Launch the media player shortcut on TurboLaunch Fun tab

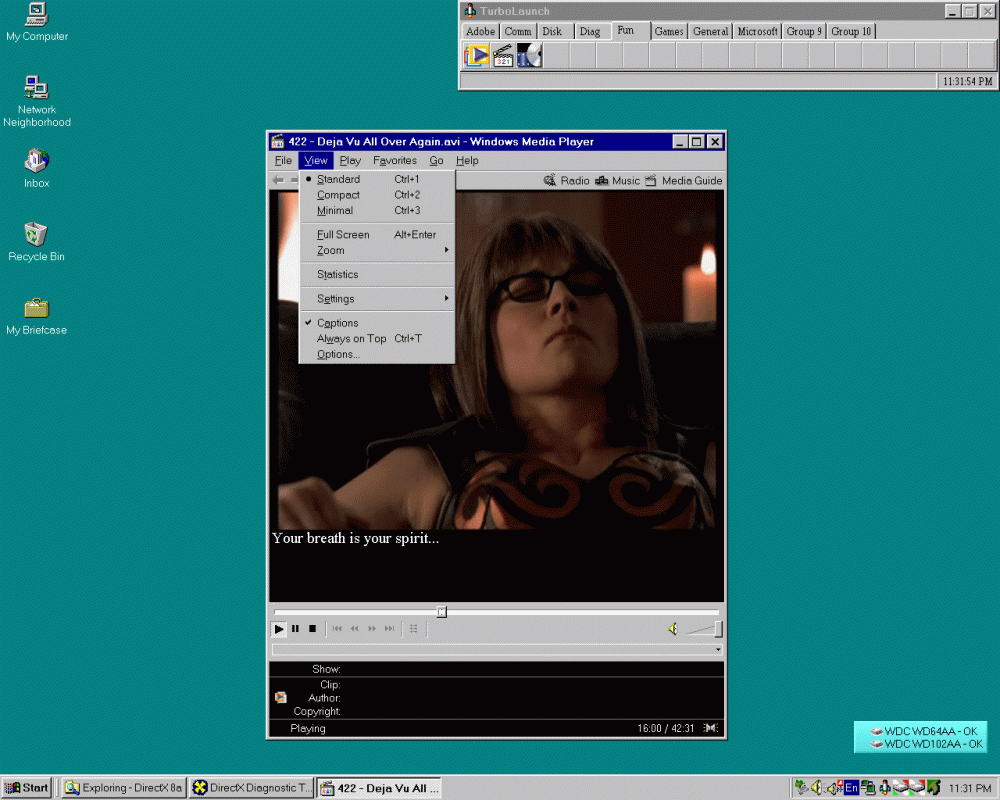click(x=478, y=55)
